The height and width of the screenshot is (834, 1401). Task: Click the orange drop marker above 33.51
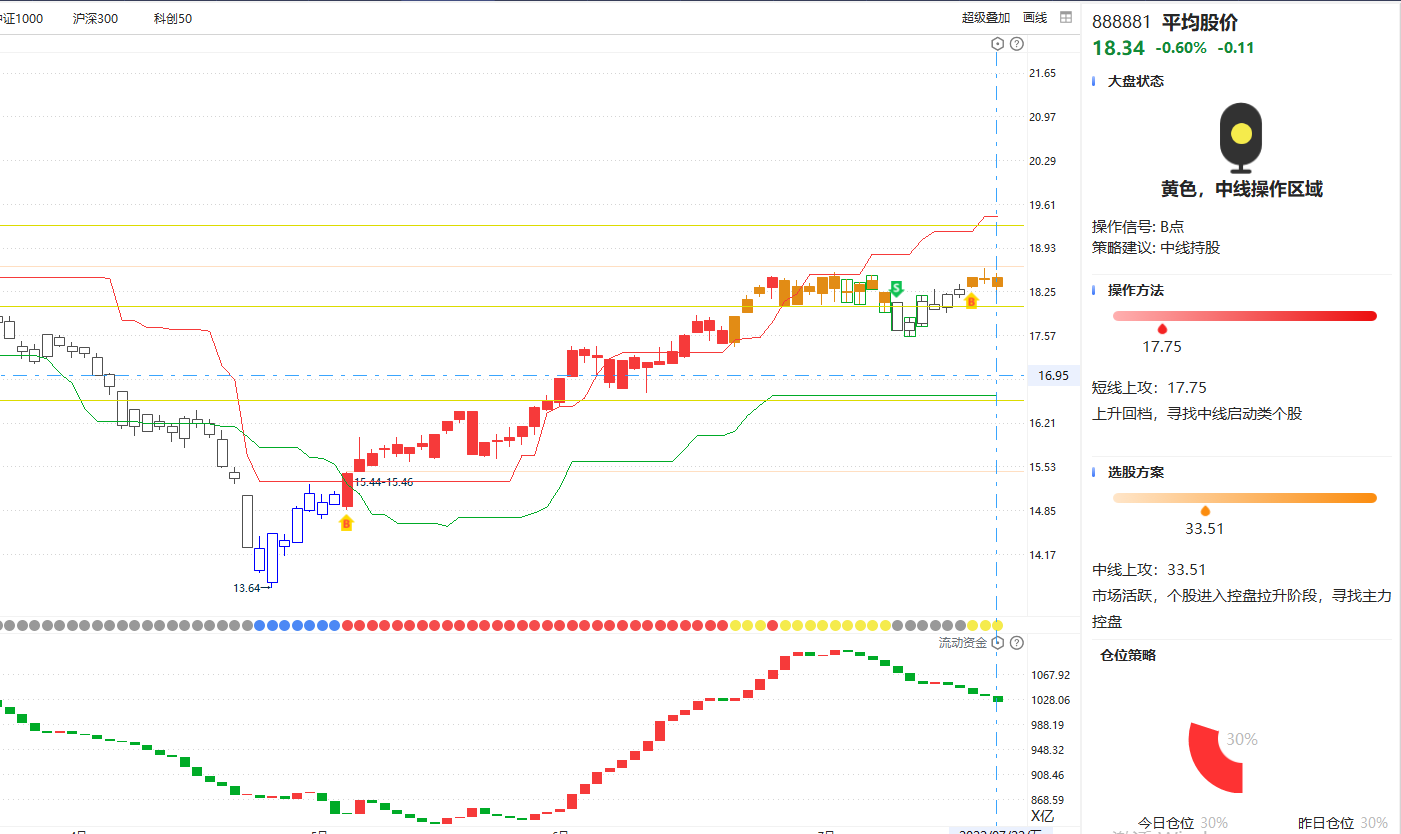click(1204, 511)
